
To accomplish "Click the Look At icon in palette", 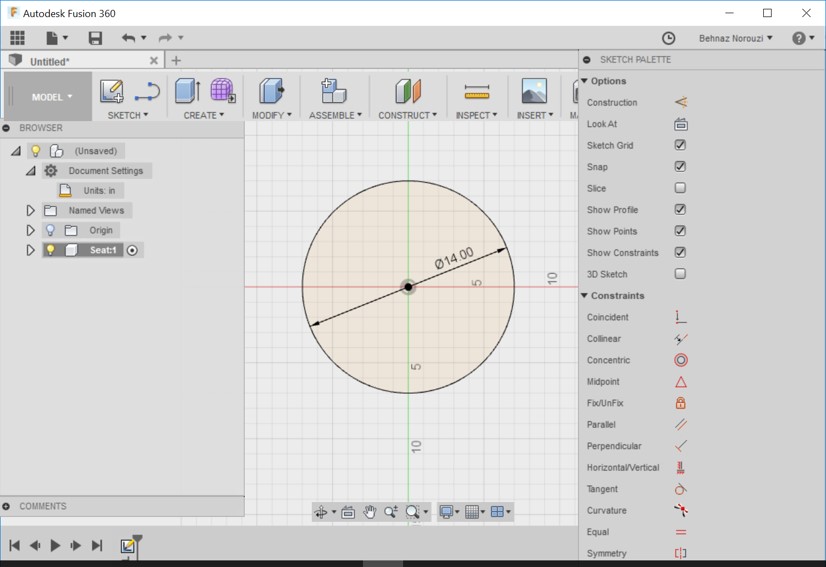I will 681,124.
